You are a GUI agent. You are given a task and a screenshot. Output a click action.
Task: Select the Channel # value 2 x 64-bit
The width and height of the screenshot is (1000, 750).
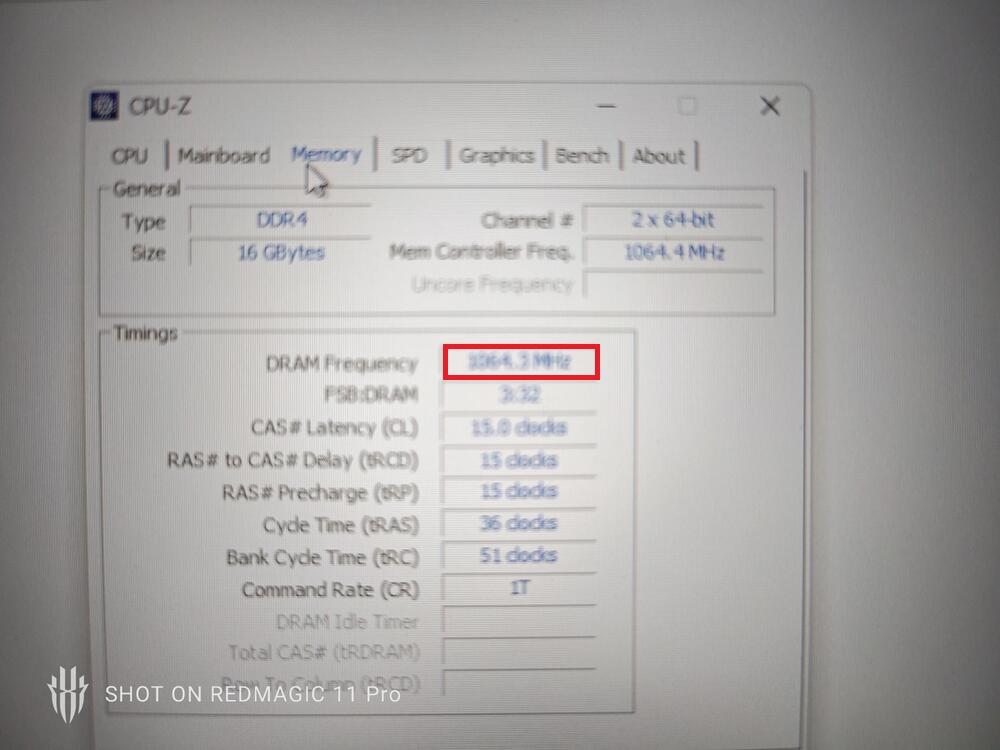click(673, 220)
